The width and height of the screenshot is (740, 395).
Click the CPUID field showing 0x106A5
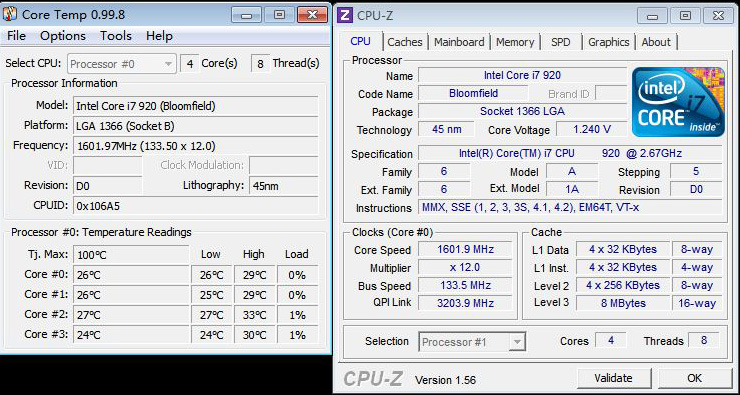point(195,206)
